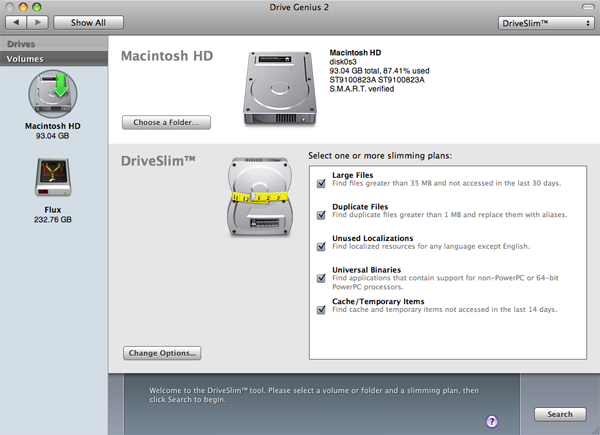The width and height of the screenshot is (600, 435).
Task: Click the 'Welcome to the DriveSlim tool' message
Action: (x=314, y=395)
